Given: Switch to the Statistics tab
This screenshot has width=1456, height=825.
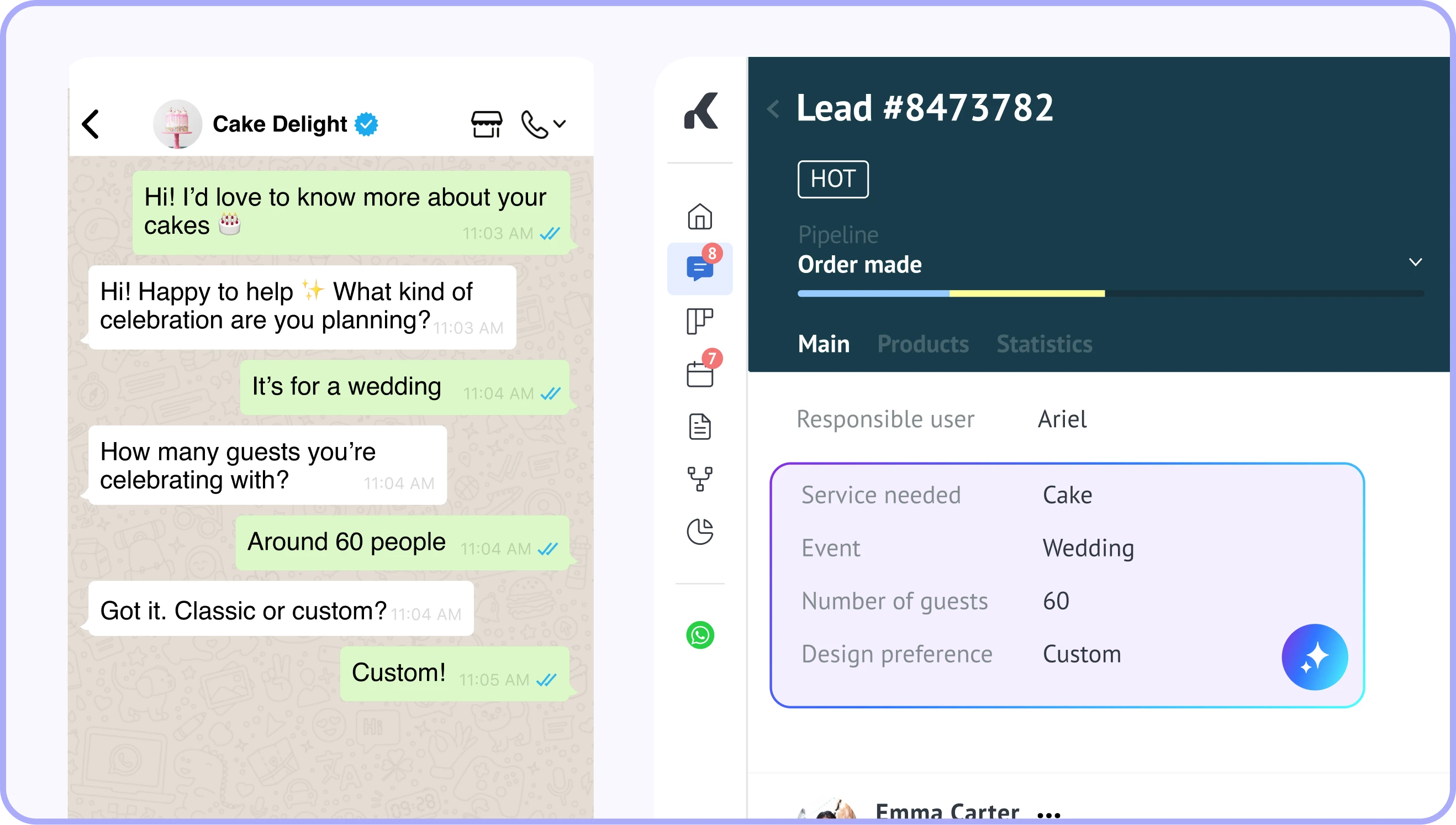Looking at the screenshot, I should (1044, 344).
